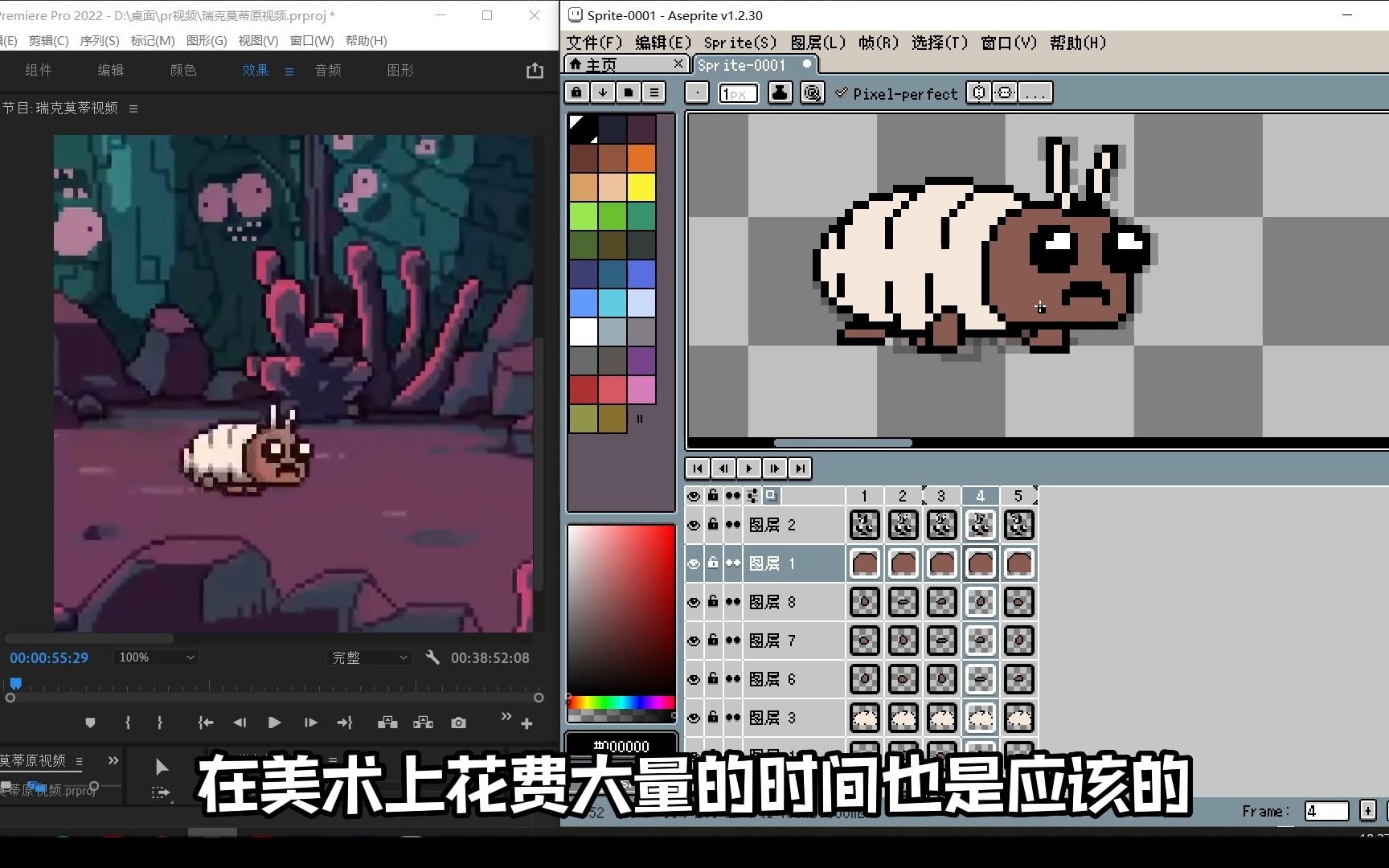Click the Extract button in Premiere monitor
The width and height of the screenshot is (1389, 868).
point(423,723)
